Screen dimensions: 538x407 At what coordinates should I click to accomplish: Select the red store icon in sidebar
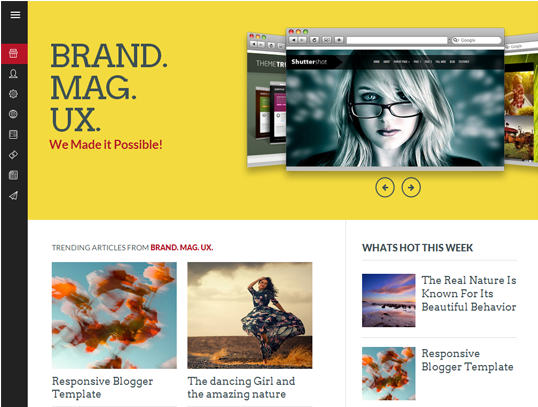point(14,54)
